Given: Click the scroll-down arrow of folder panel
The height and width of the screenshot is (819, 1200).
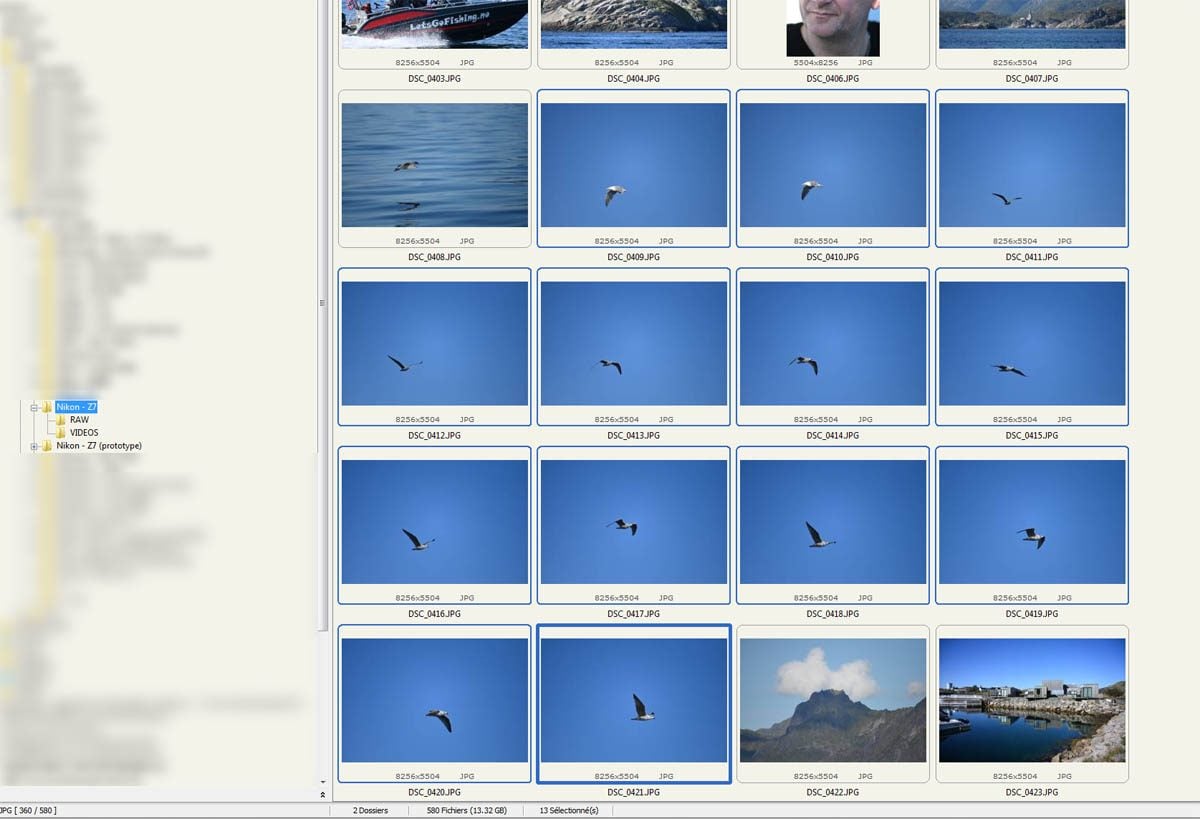Looking at the screenshot, I should click(322, 782).
